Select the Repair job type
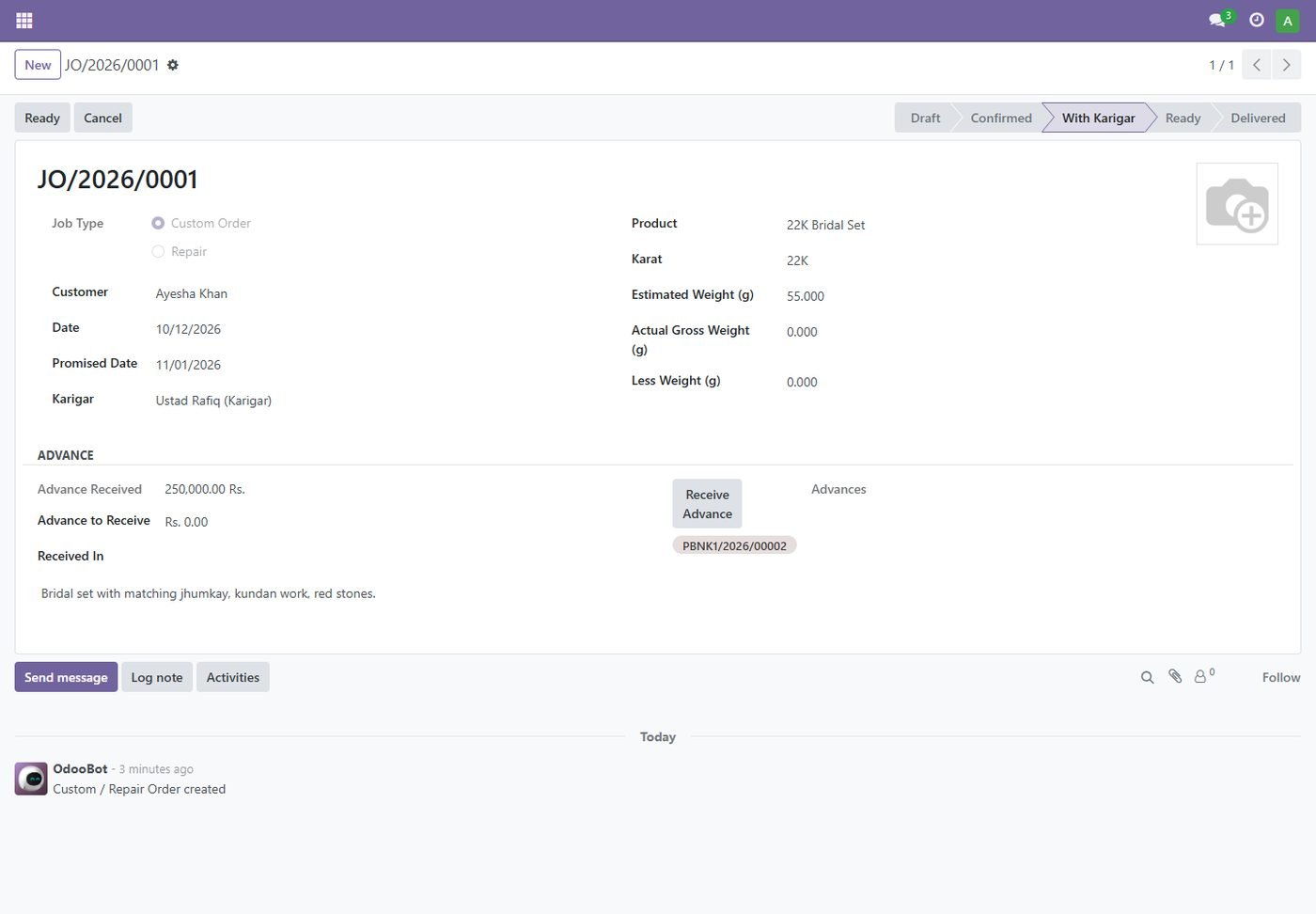This screenshot has height=914, width=1316. tap(158, 251)
